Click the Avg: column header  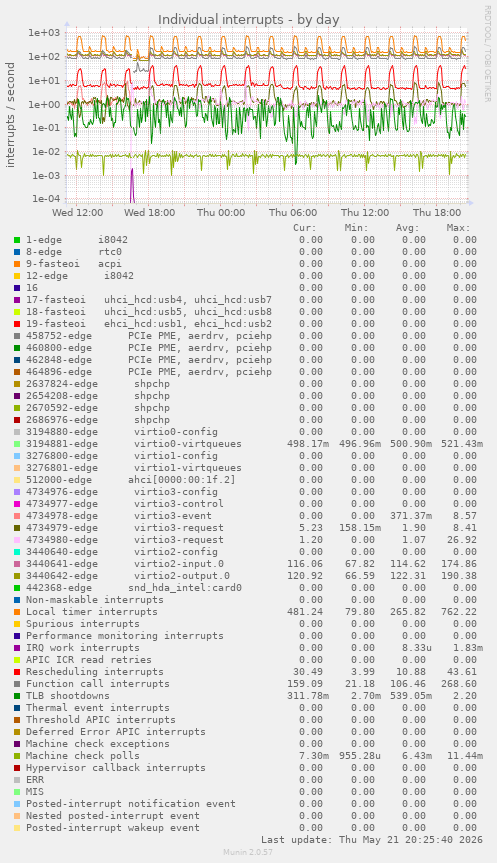[x=407, y=228]
